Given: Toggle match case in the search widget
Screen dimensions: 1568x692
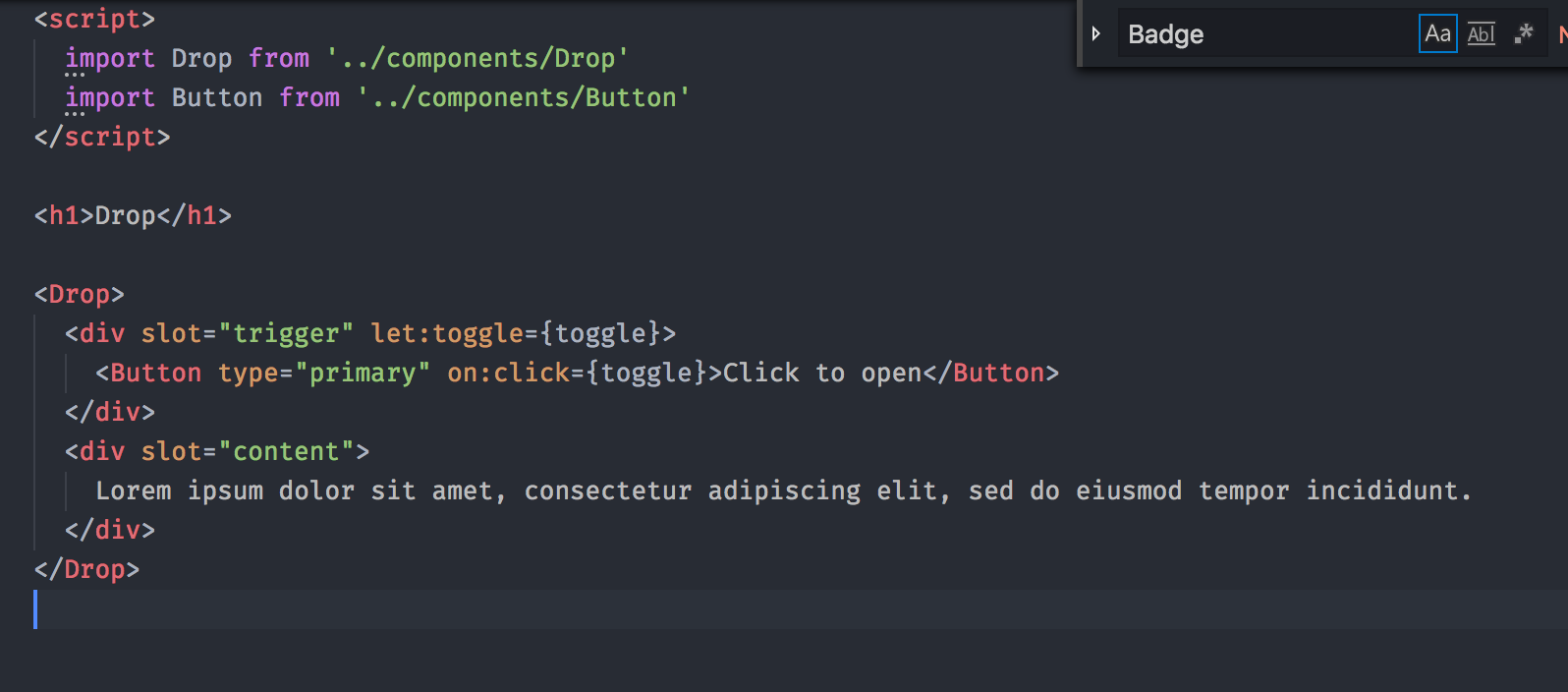Looking at the screenshot, I should click(x=1437, y=33).
